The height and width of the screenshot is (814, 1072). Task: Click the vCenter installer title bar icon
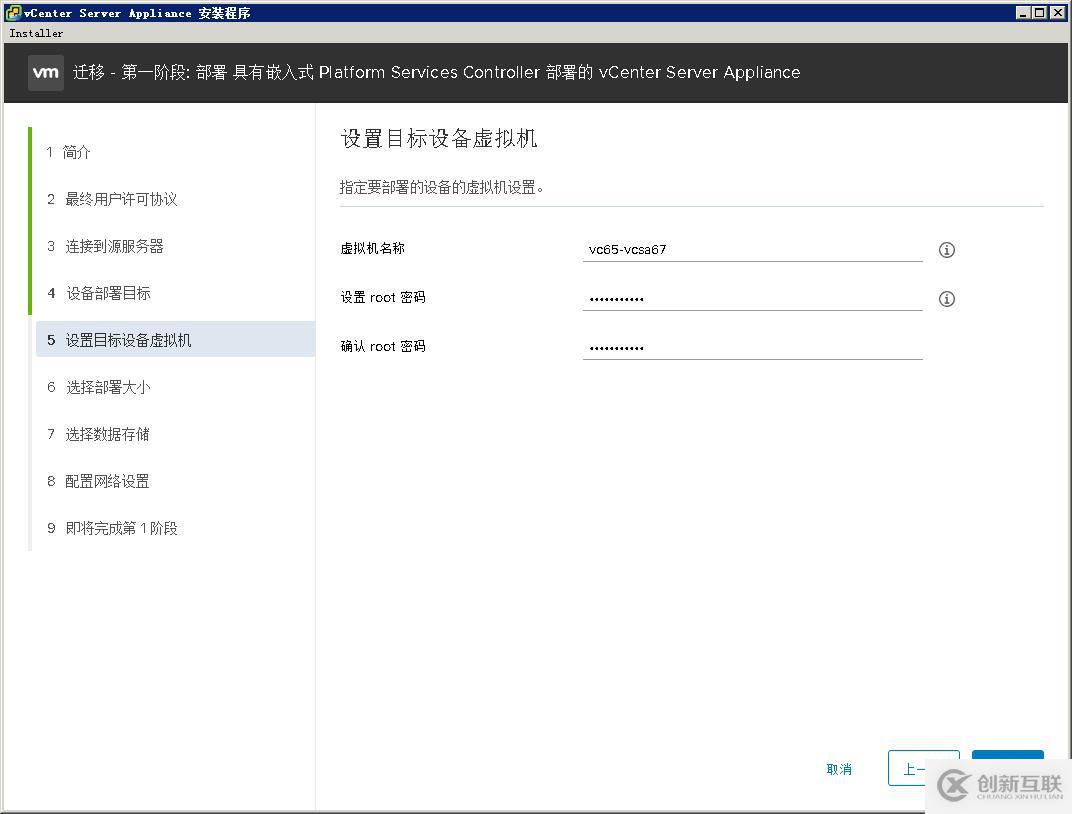click(x=12, y=12)
